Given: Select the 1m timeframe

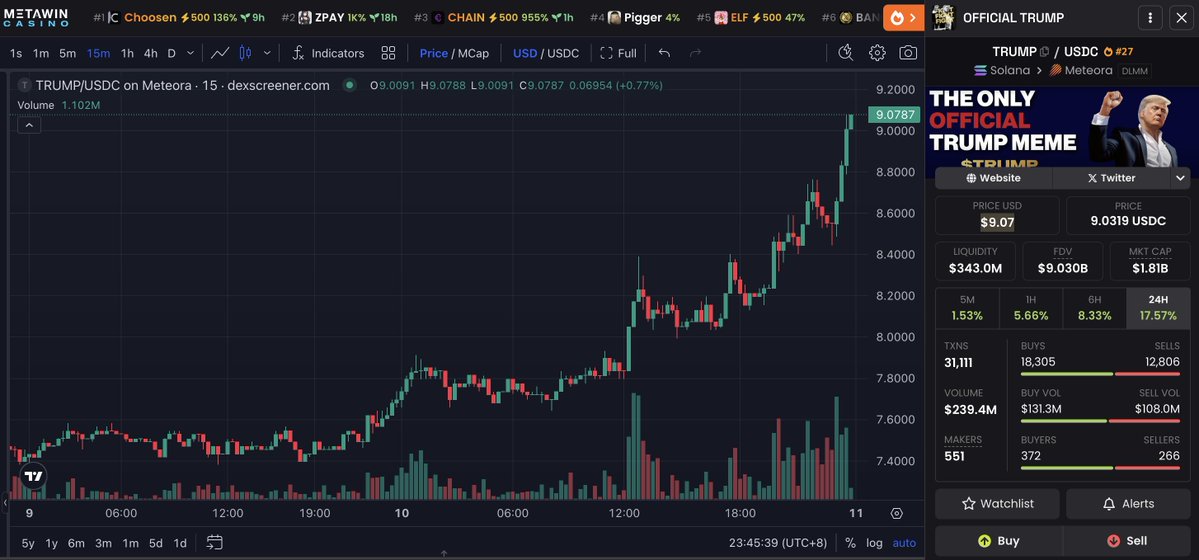Looking at the screenshot, I should click(x=41, y=53).
